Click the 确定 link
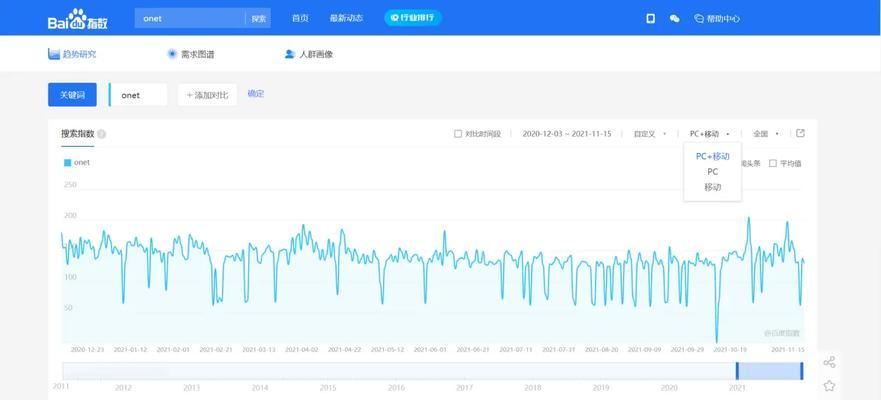 (x=256, y=94)
